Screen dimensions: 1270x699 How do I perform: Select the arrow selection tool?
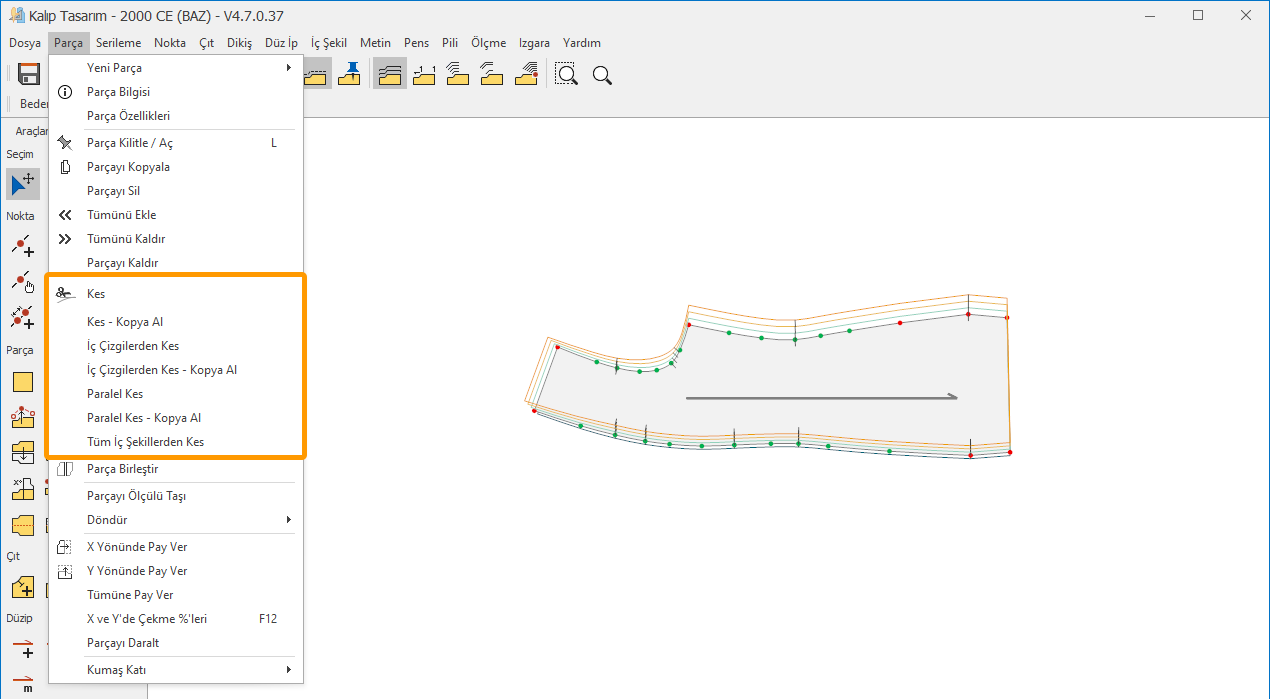[23, 184]
